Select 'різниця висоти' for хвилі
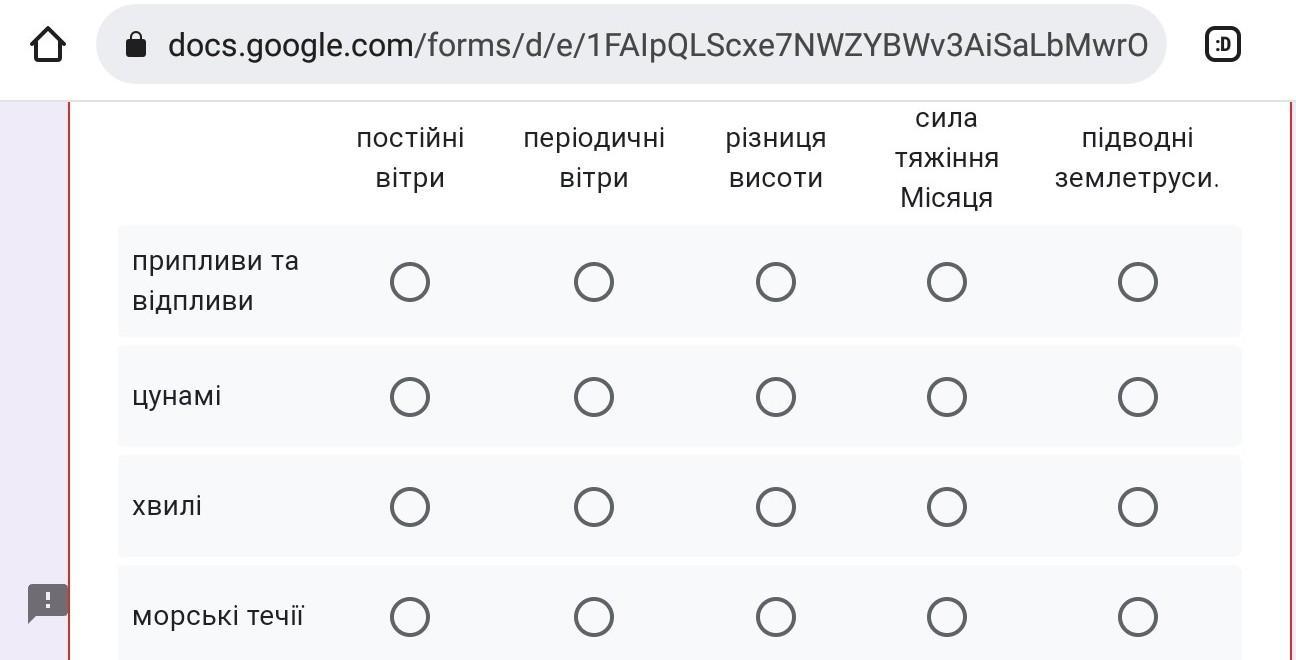This screenshot has height=660, width=1296. (775, 507)
